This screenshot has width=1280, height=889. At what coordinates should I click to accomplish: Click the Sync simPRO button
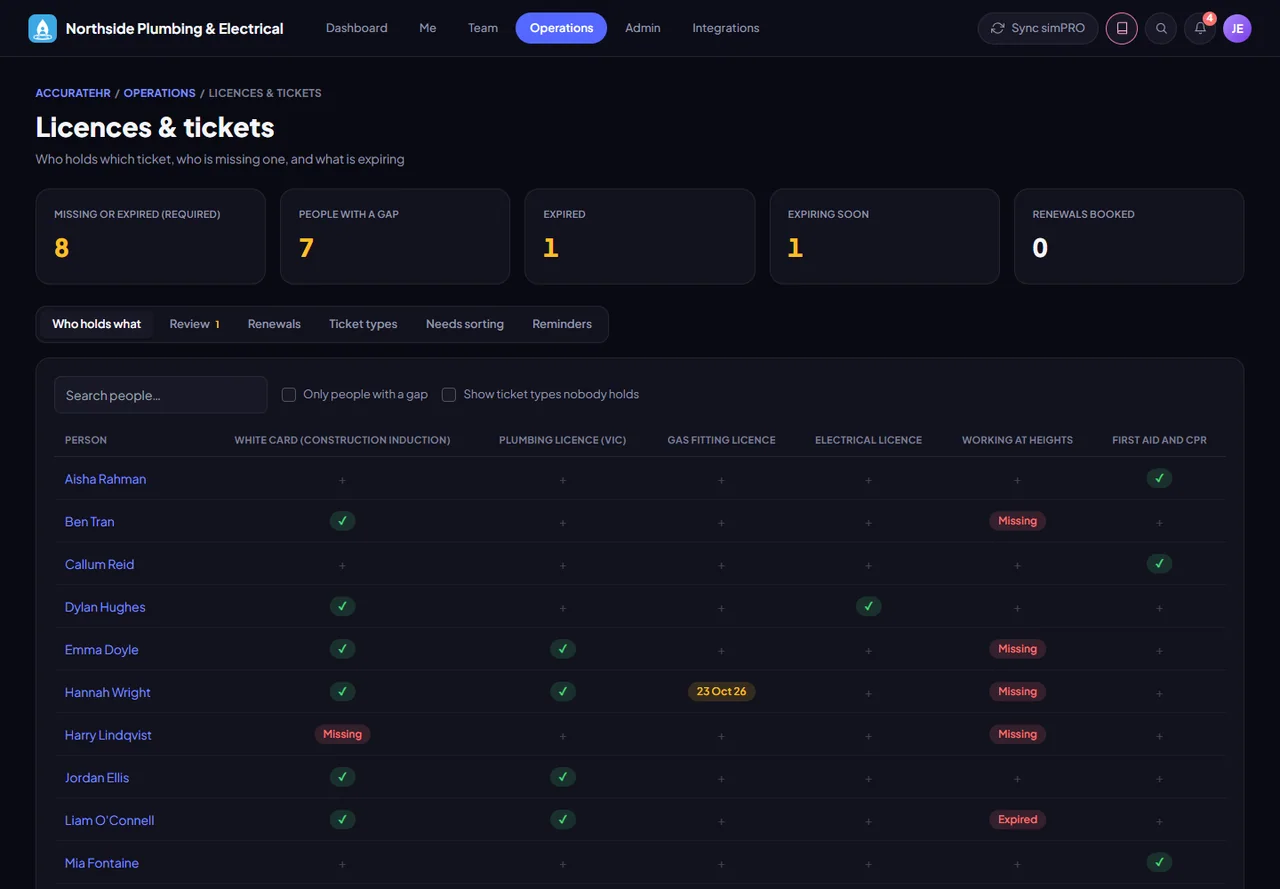(x=1038, y=28)
